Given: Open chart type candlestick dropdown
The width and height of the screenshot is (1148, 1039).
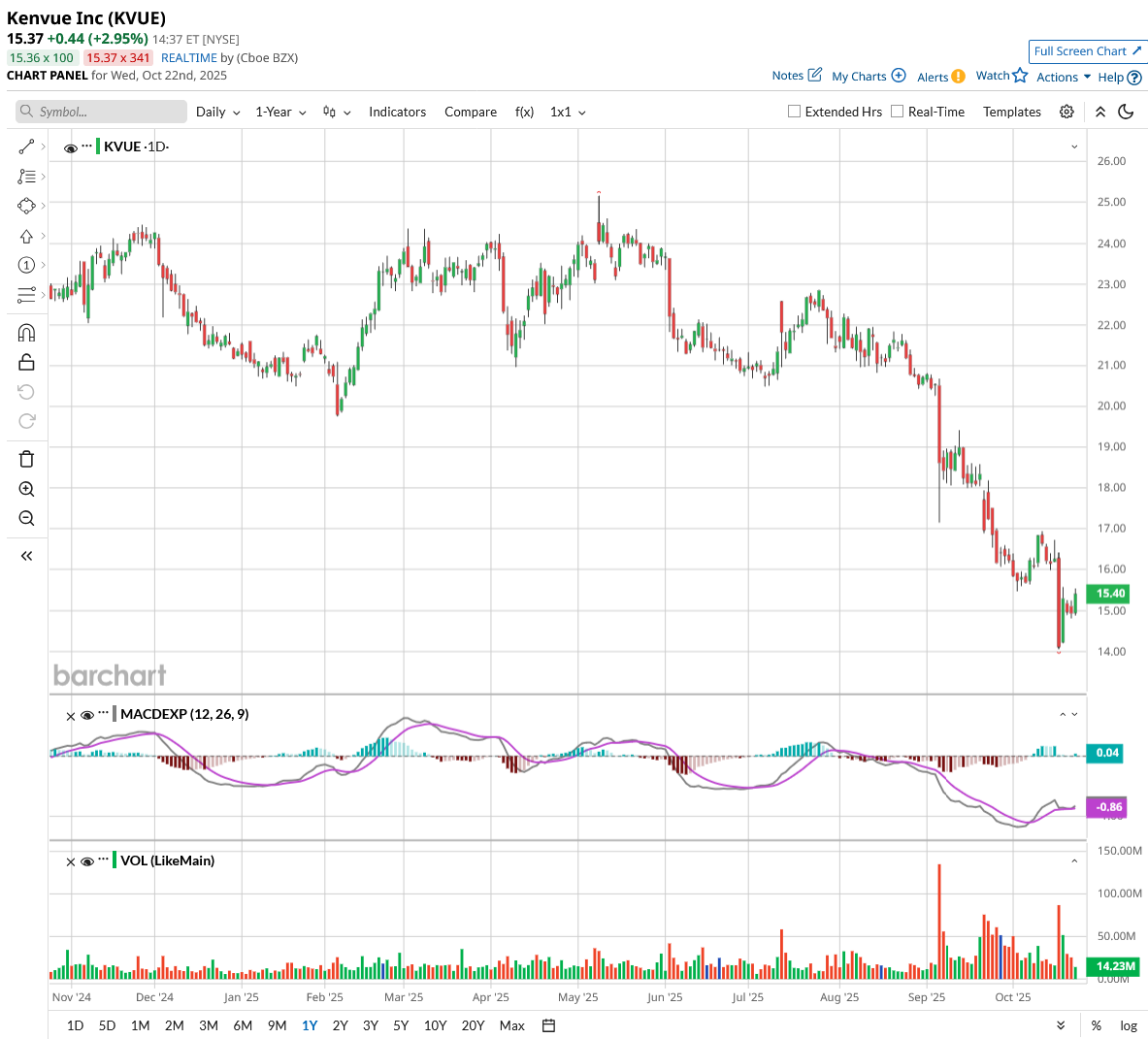Looking at the screenshot, I should [x=337, y=112].
